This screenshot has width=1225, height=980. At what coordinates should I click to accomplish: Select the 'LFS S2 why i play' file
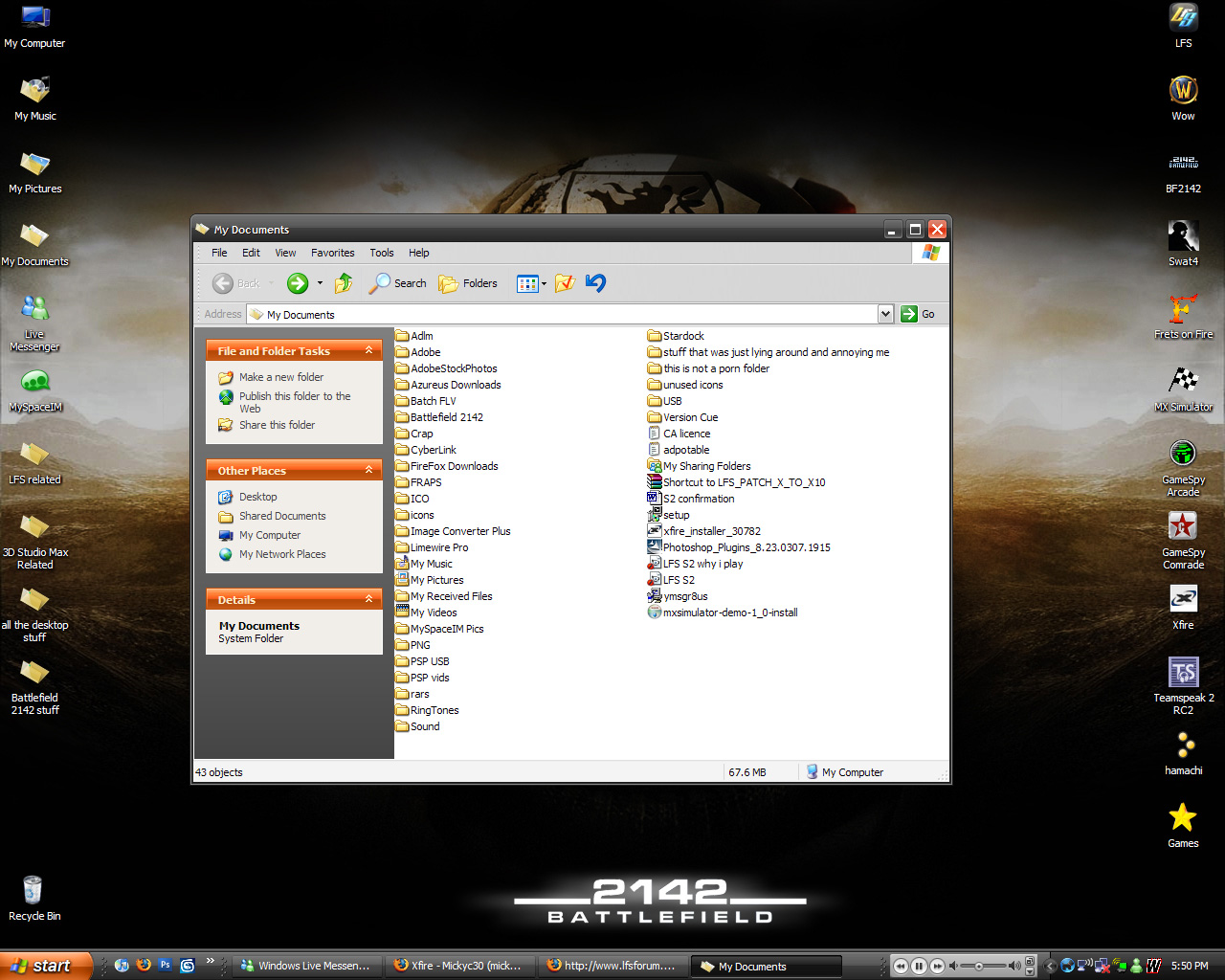(x=696, y=564)
